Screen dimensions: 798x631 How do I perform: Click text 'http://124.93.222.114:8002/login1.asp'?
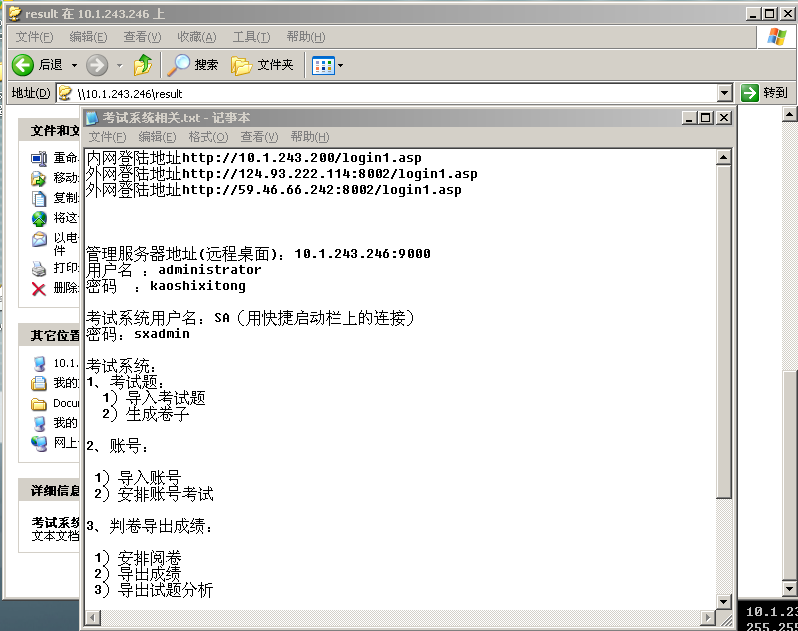point(330,174)
